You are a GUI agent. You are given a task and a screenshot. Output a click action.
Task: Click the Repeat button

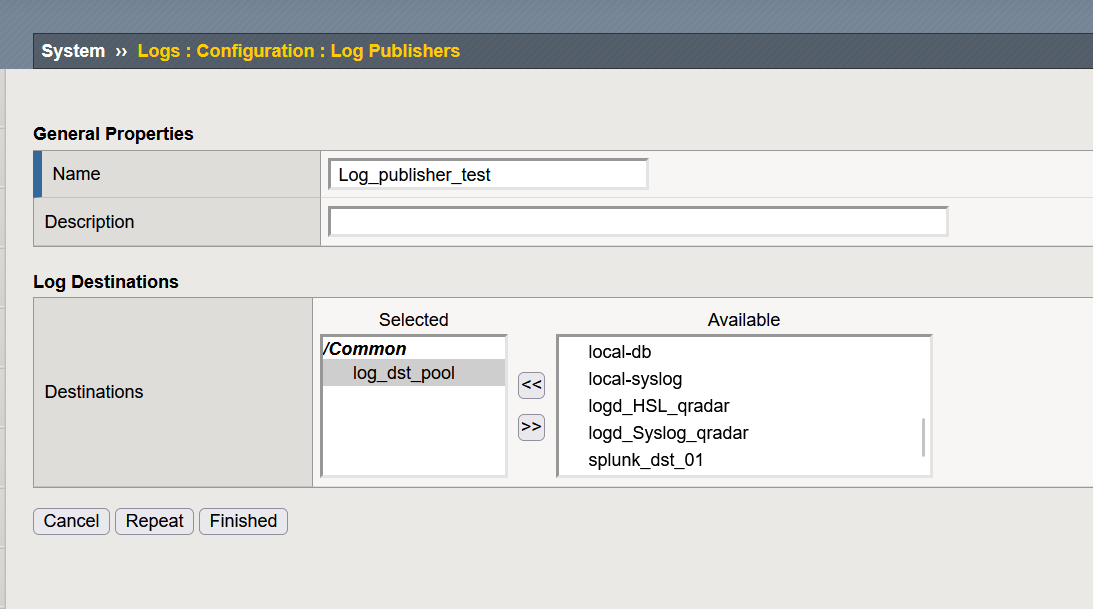click(154, 521)
